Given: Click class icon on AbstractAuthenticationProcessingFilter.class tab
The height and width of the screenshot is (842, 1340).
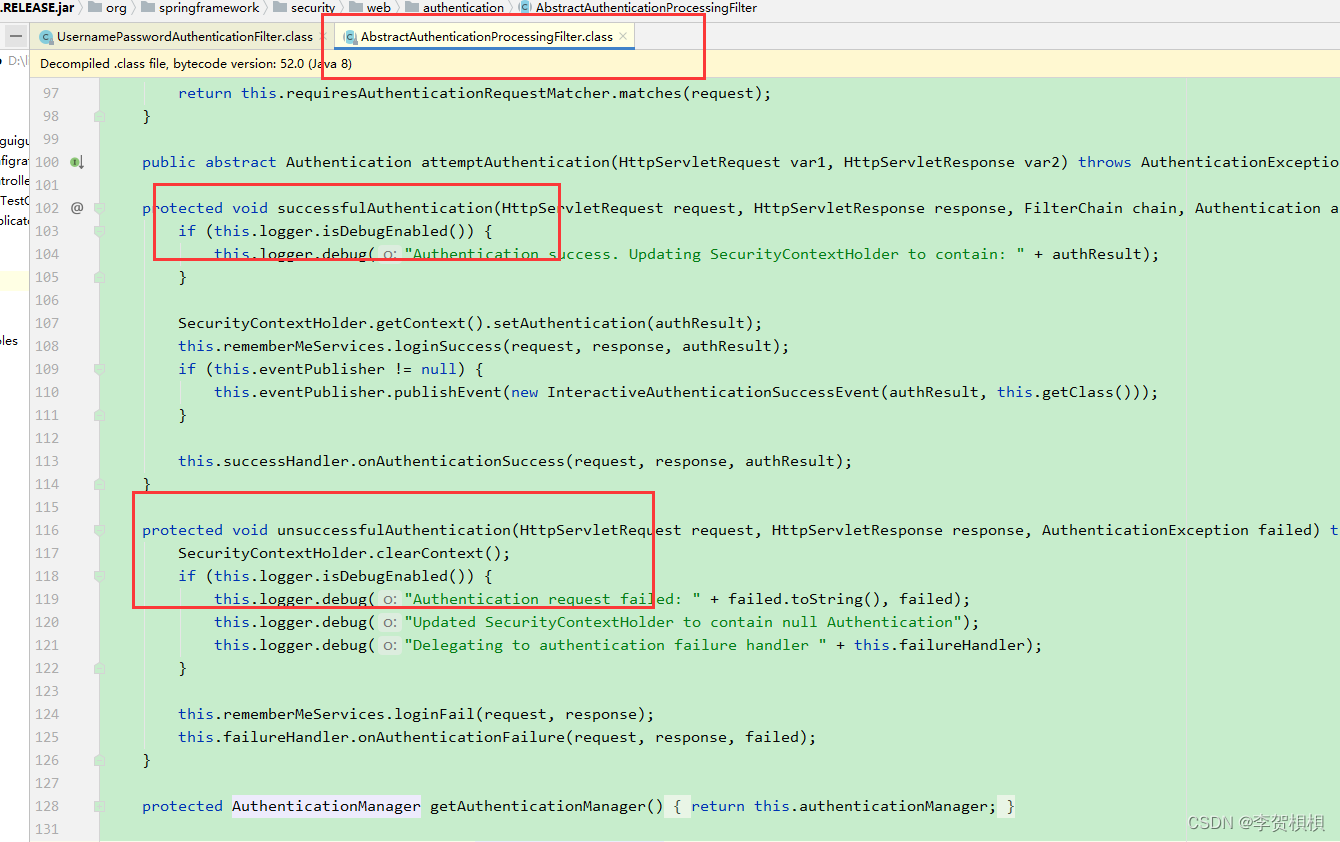Looking at the screenshot, I should coord(350,37).
